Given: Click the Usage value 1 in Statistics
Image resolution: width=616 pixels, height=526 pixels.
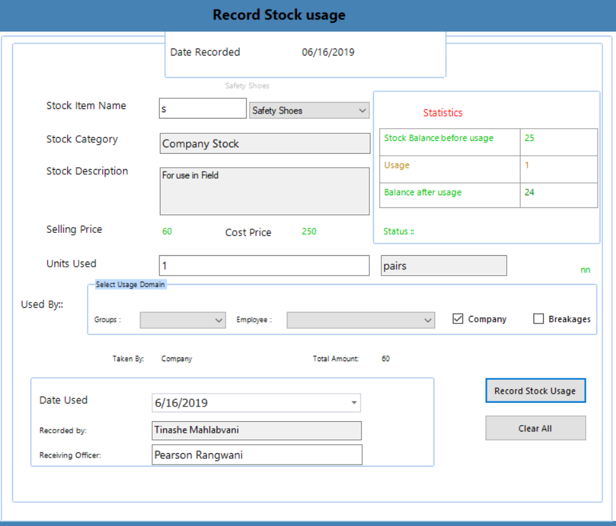Looking at the screenshot, I should coord(527,165).
